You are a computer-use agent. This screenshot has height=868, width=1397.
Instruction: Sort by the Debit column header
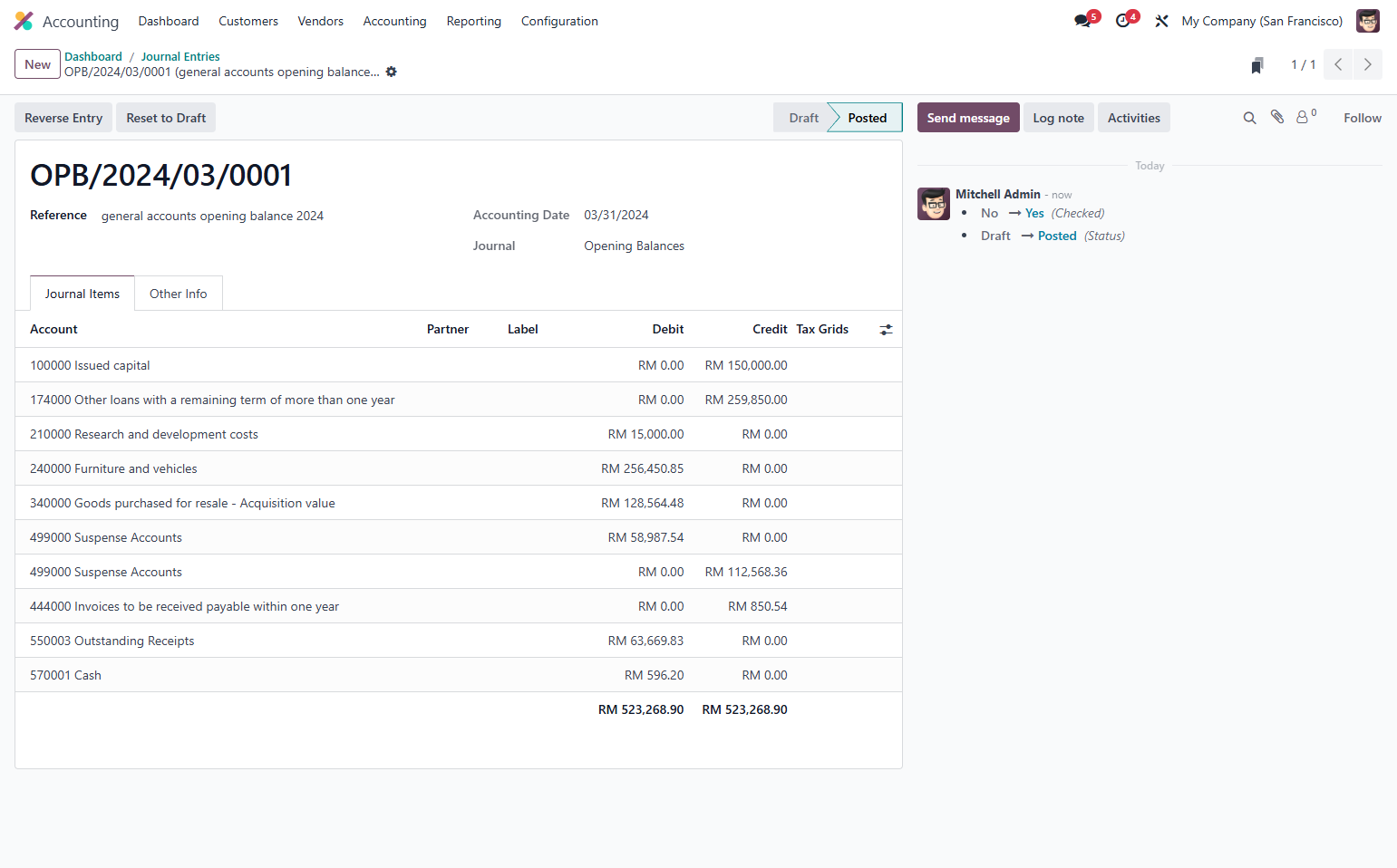click(668, 329)
